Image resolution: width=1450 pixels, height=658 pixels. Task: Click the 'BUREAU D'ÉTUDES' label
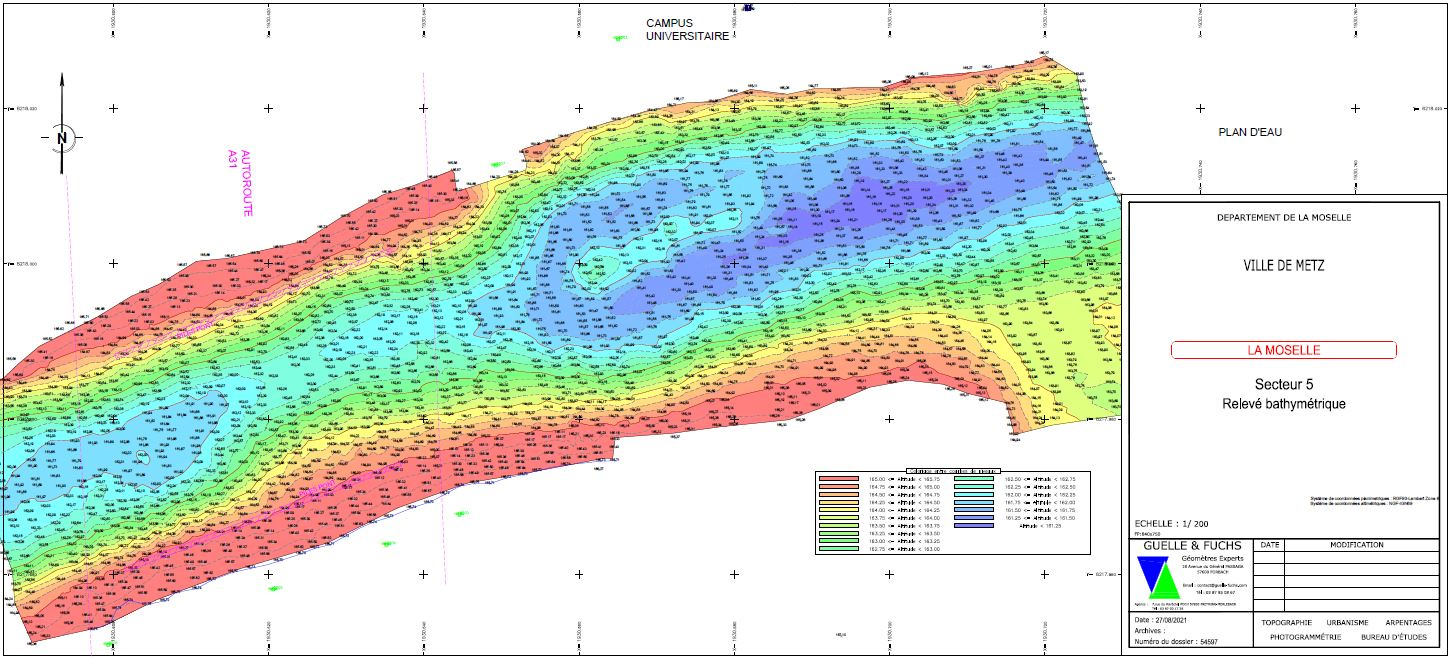coord(1394,637)
